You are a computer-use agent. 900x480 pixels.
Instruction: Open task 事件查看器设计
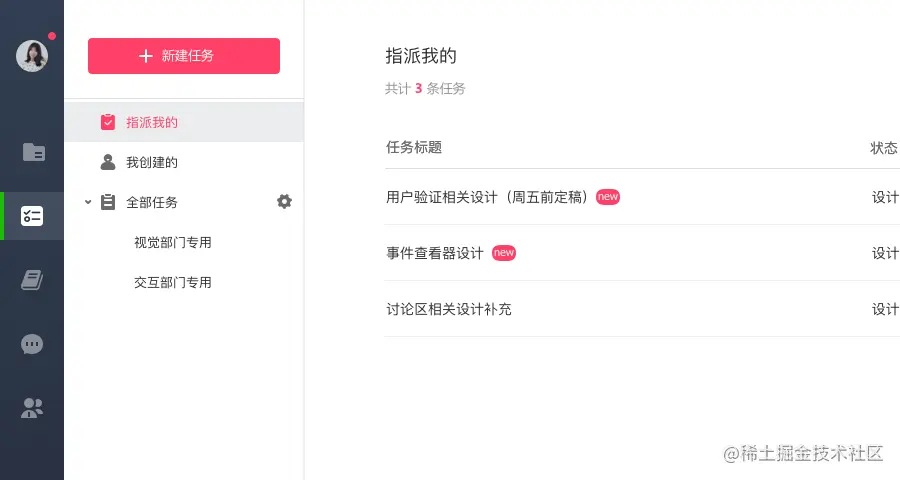pos(435,253)
